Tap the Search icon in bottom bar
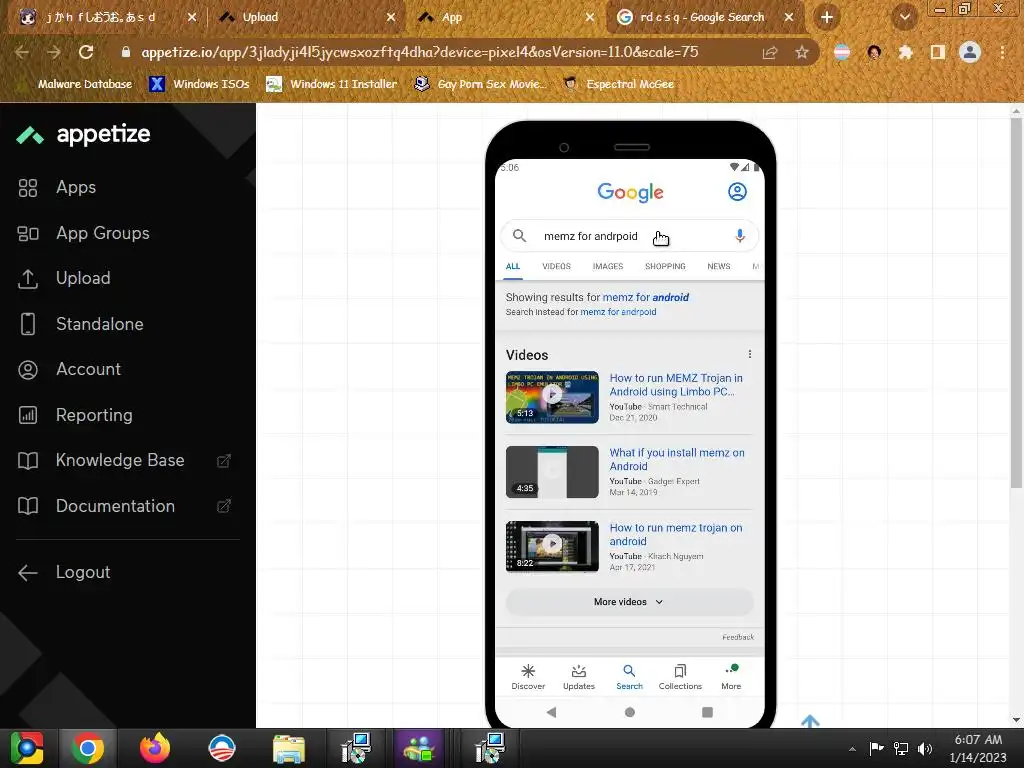Image resolution: width=1024 pixels, height=768 pixels. (x=630, y=677)
